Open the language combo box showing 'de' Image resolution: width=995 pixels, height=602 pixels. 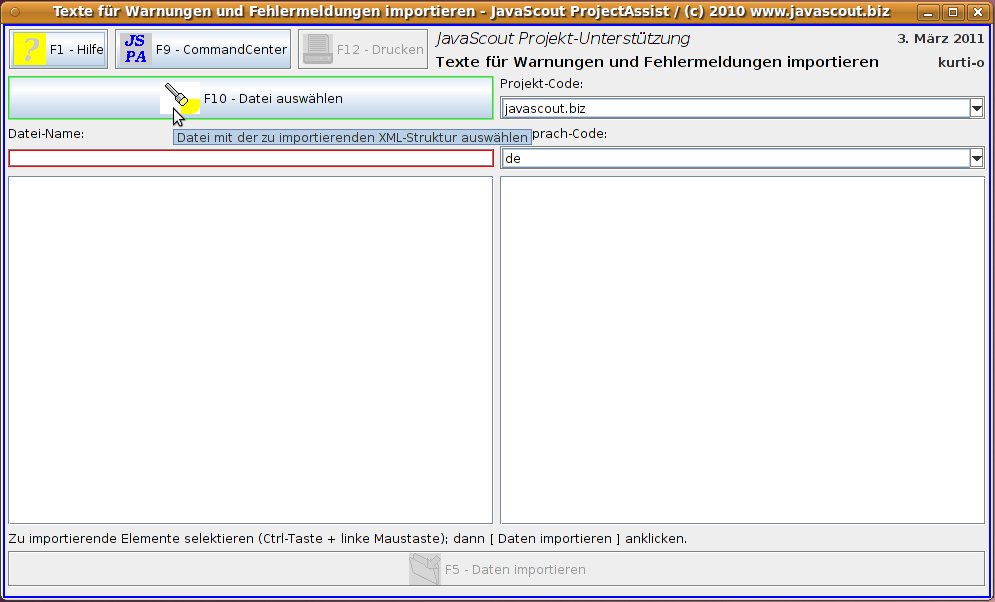tap(735, 158)
